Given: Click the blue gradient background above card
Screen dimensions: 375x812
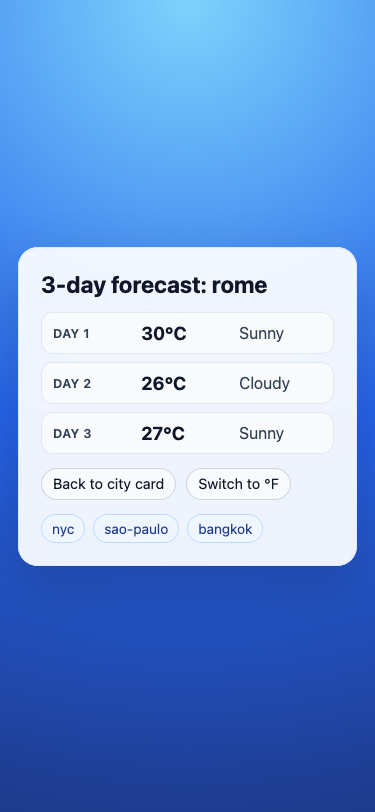Looking at the screenshot, I should [188, 124].
